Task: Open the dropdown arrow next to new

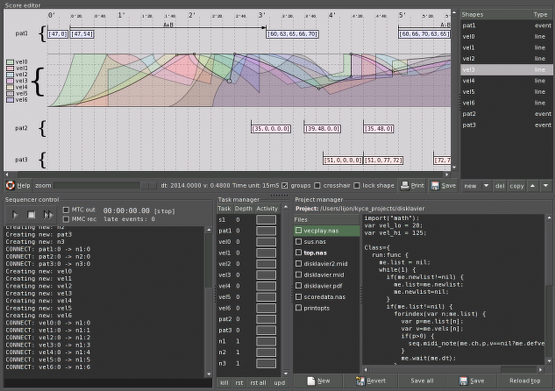Action: pos(486,185)
